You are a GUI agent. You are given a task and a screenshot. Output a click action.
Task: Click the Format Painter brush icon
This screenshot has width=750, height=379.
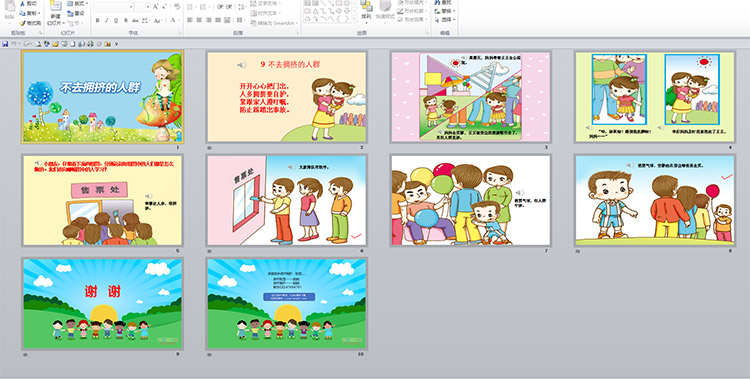click(22, 23)
